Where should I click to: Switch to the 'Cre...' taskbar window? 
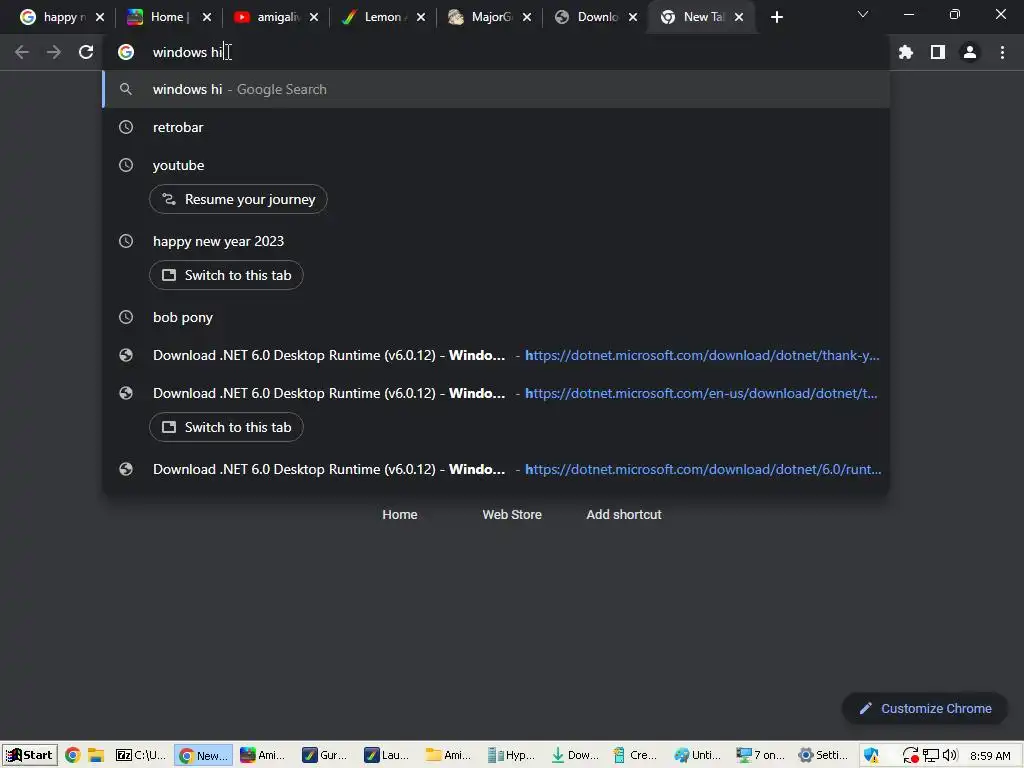point(635,756)
